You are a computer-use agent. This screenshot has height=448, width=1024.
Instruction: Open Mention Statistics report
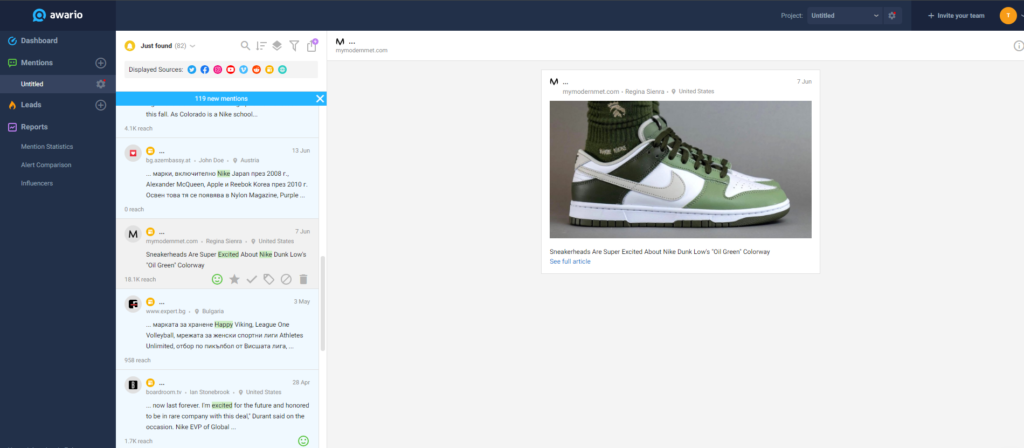coord(47,146)
